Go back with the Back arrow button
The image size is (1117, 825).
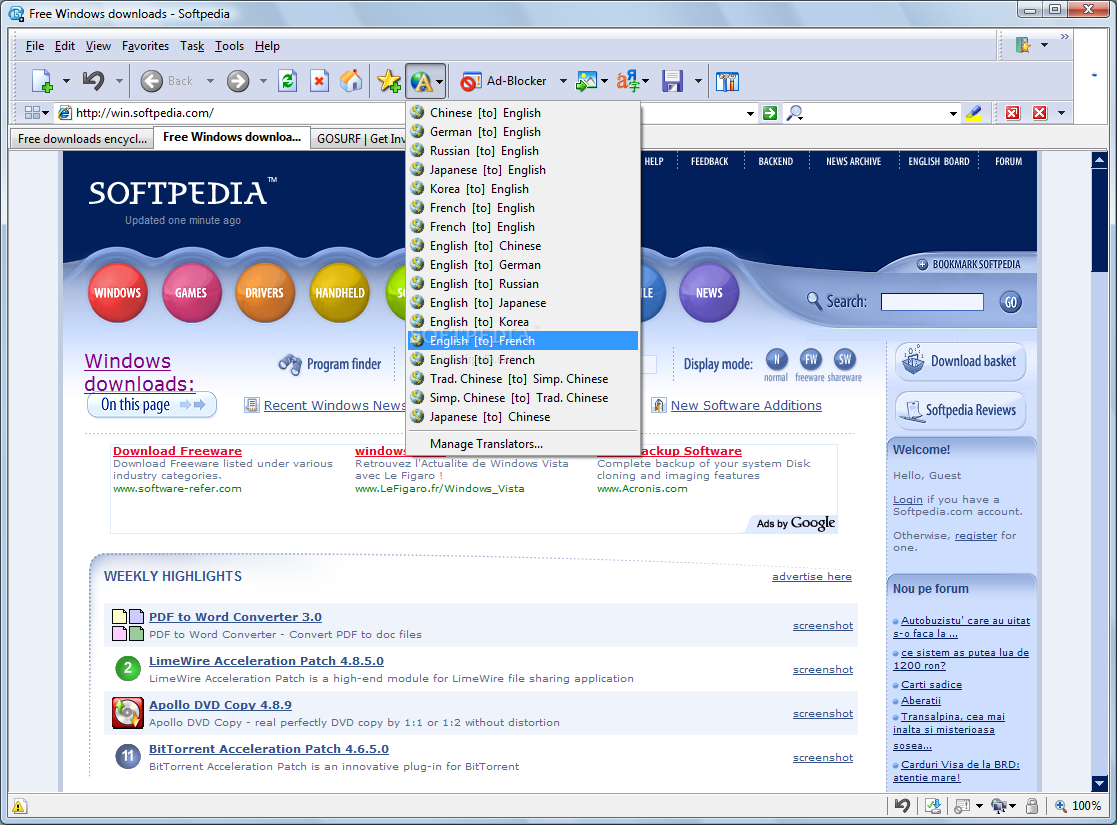click(151, 81)
